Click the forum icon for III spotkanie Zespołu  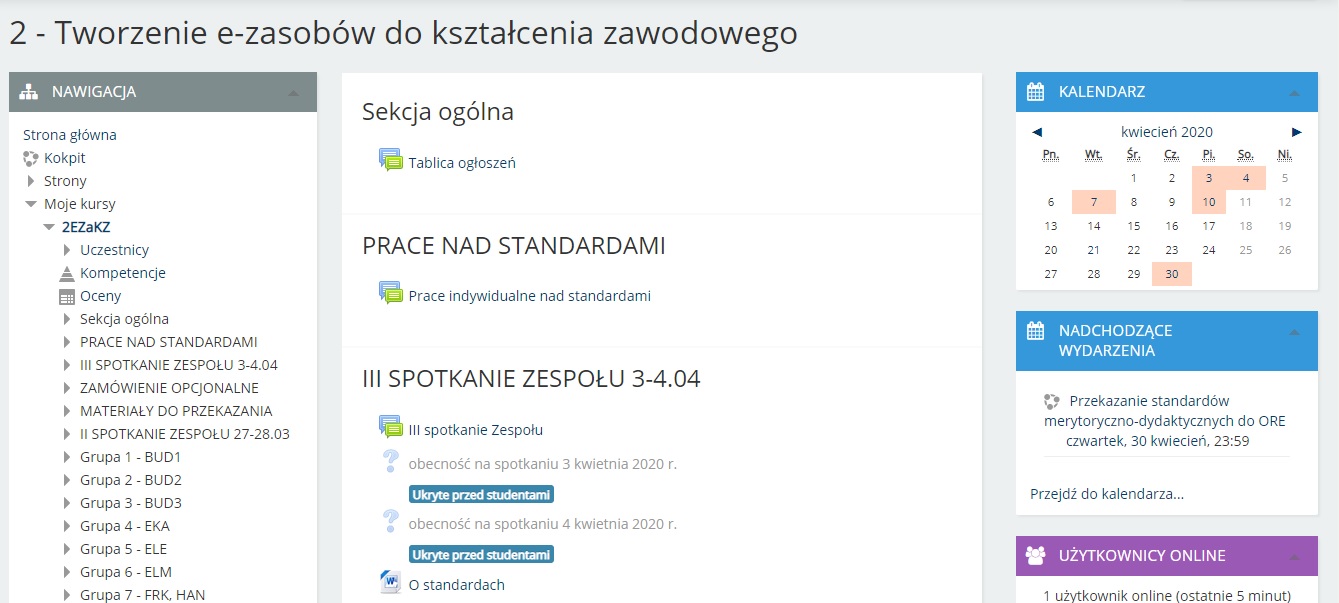pos(390,428)
